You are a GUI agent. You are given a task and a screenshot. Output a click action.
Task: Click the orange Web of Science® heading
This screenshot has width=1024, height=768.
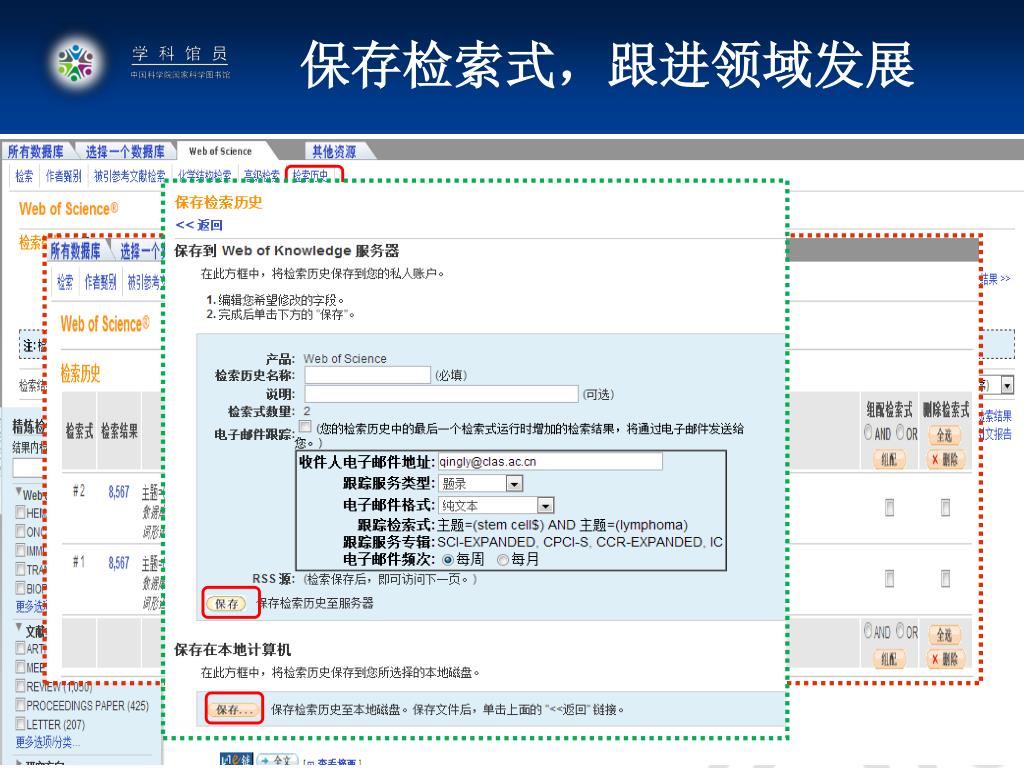point(69,209)
